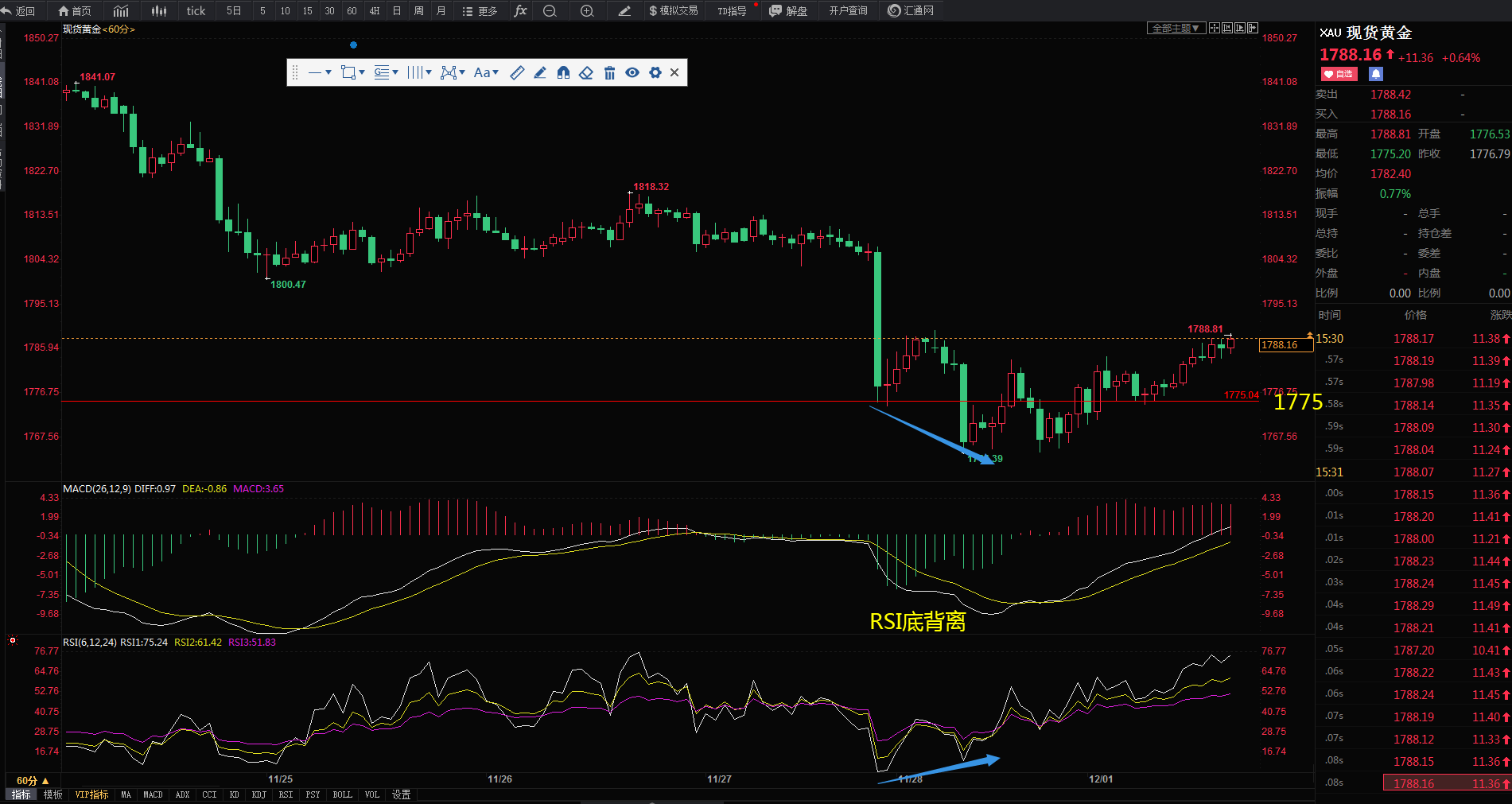Screen dimensions: 1512x804
Task: Select the 4H timeframe in top bar
Action: [374, 11]
